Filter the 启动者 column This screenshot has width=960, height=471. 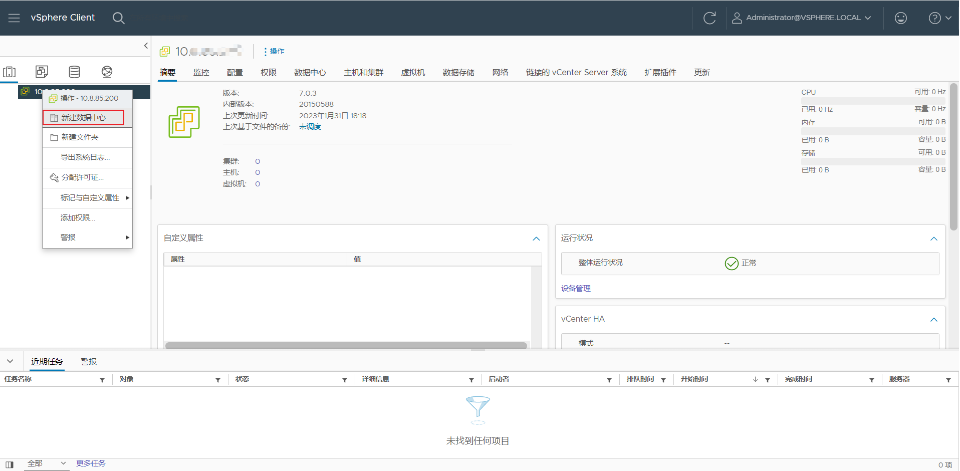pos(609,380)
